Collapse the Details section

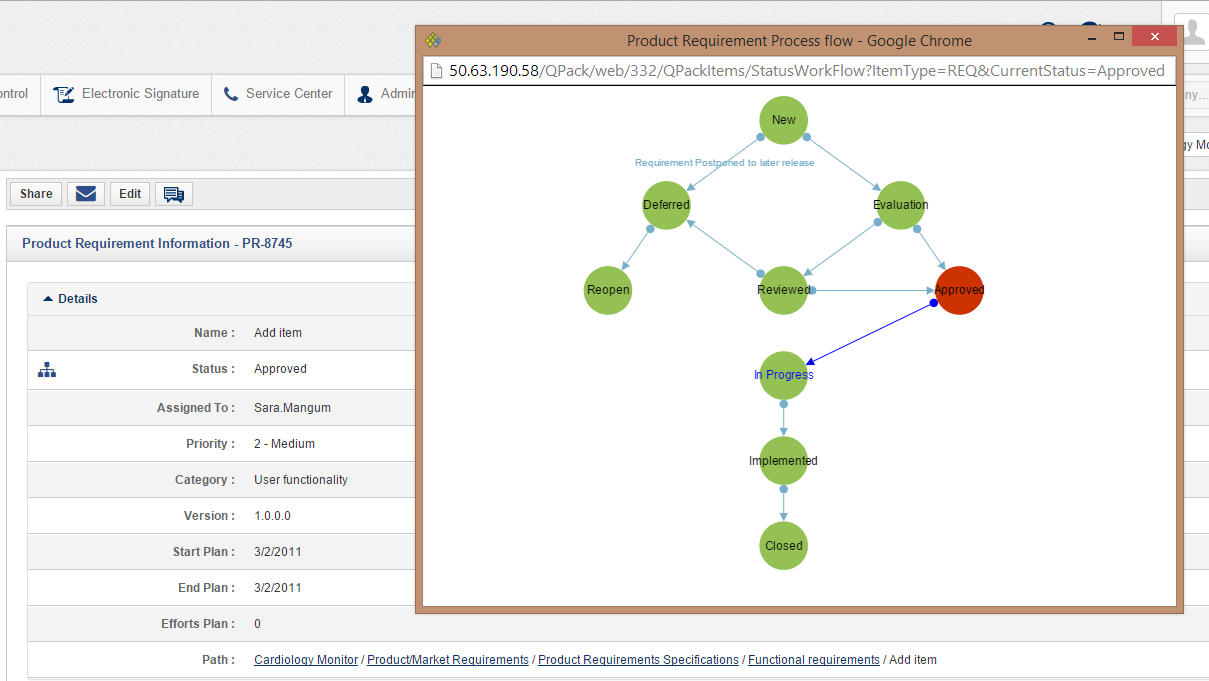coord(70,299)
